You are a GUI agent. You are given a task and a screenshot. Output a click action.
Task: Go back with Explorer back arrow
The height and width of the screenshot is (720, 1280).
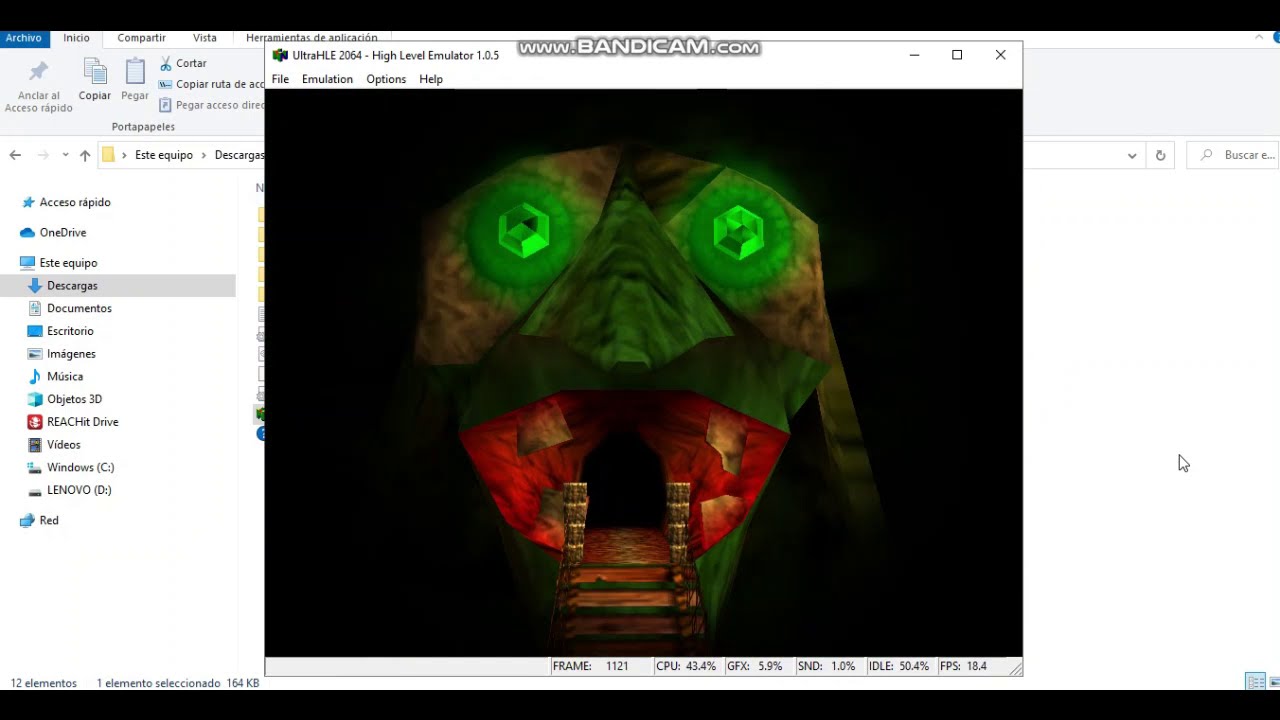15,155
